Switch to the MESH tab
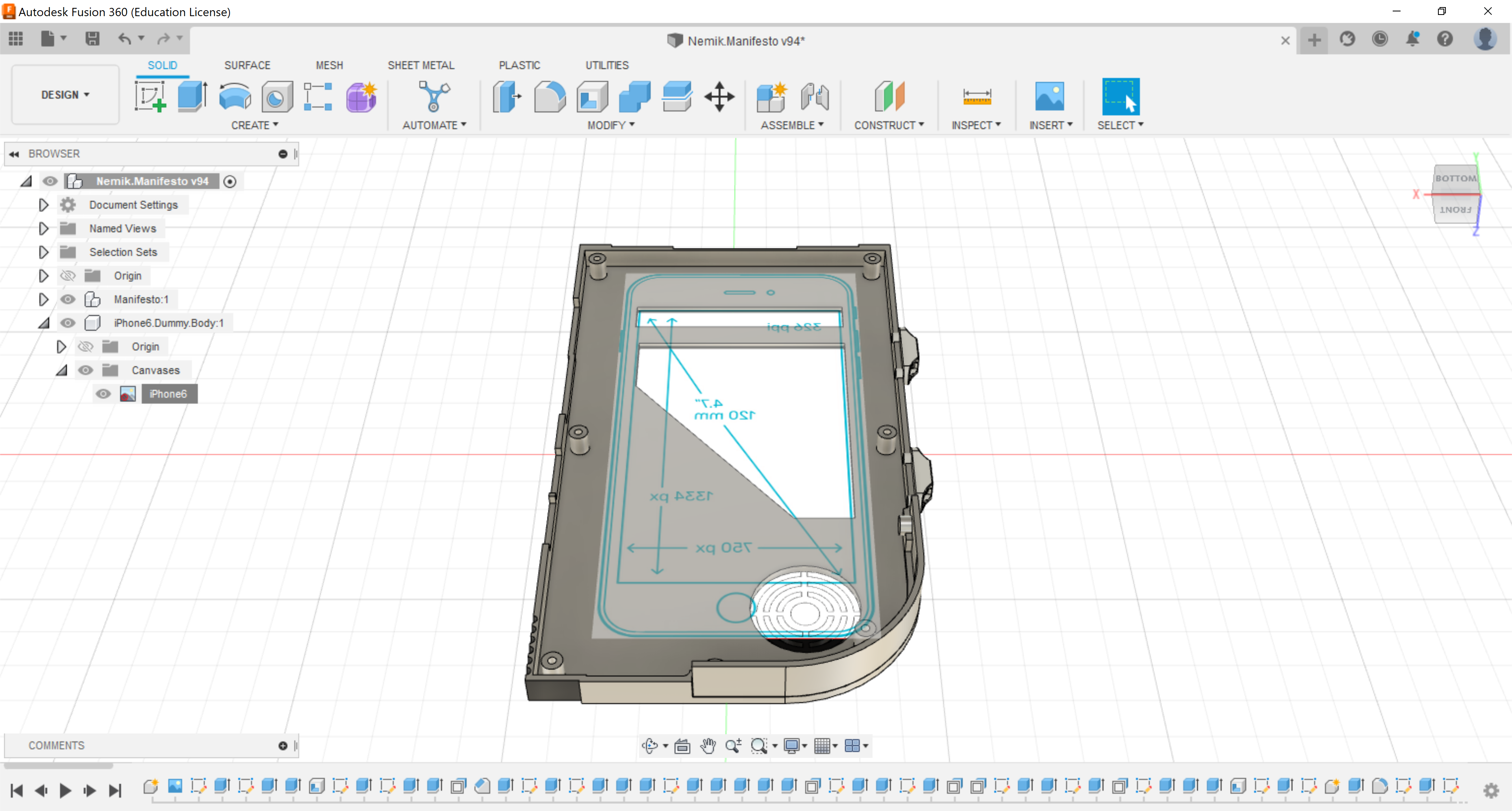 (329, 65)
